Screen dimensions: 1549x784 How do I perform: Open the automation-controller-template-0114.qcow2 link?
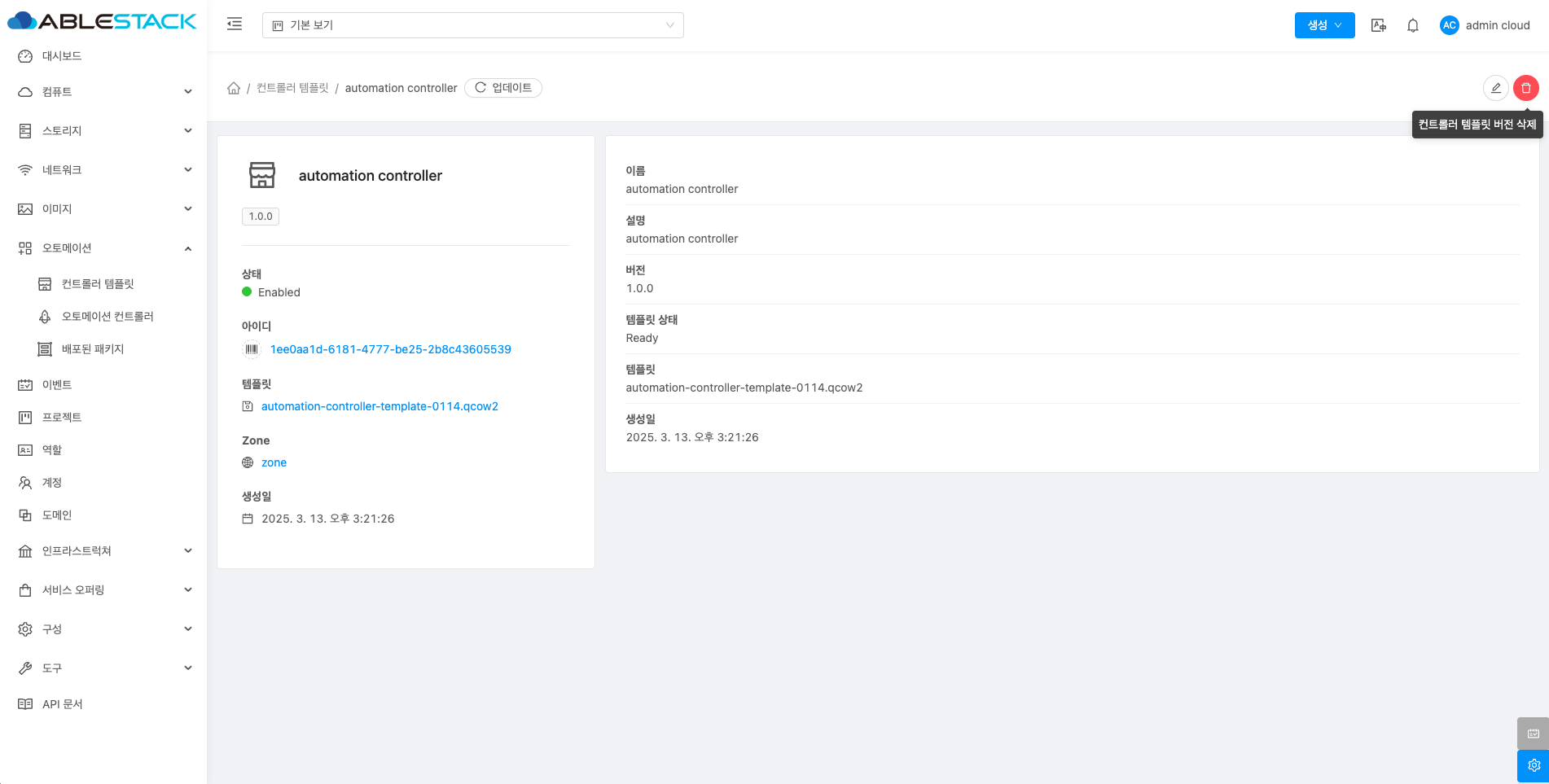[380, 406]
